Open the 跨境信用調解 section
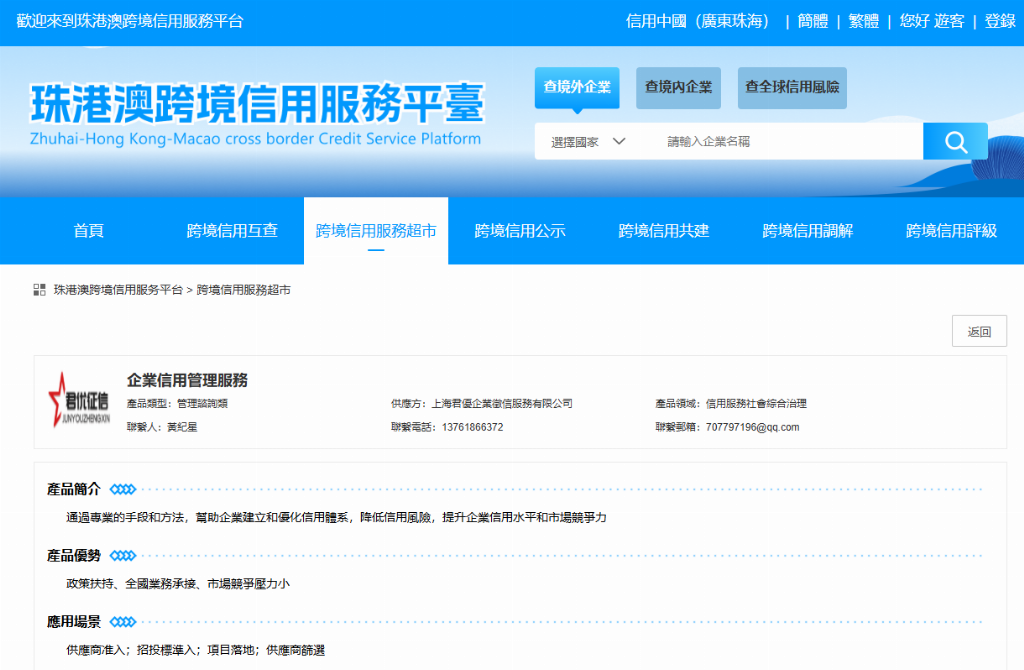1024x670 pixels. pos(808,231)
